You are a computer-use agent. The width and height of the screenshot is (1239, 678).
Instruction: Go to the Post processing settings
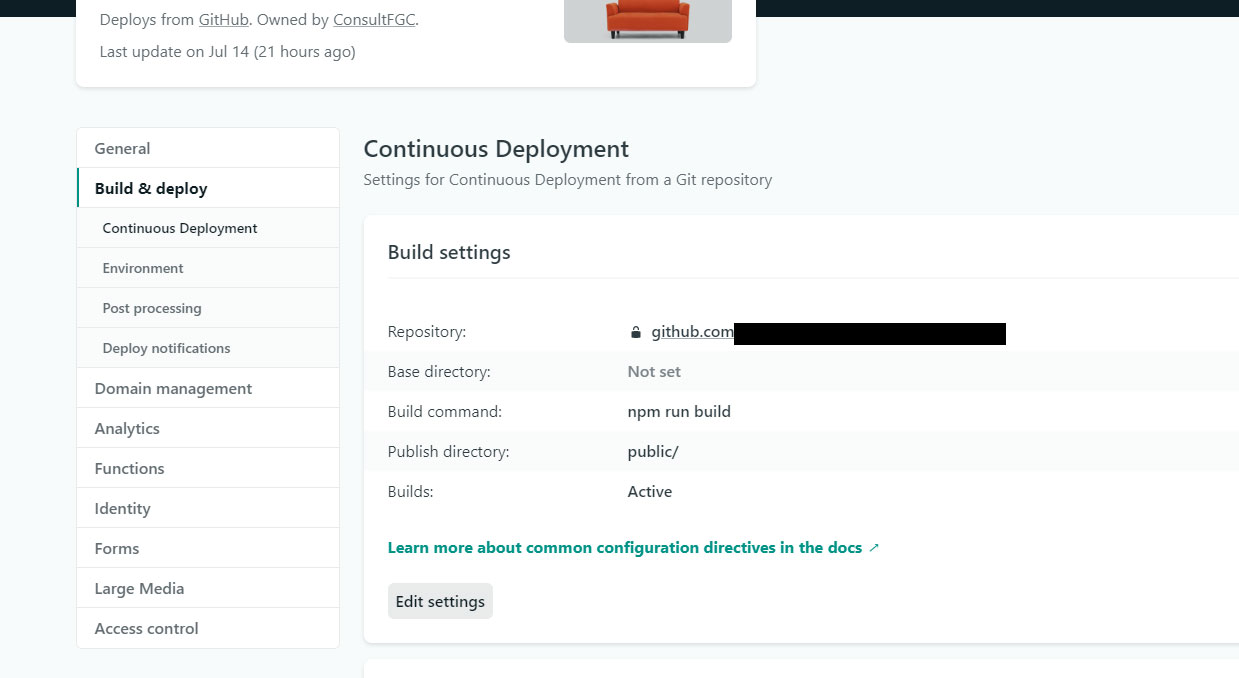[x=152, y=308]
